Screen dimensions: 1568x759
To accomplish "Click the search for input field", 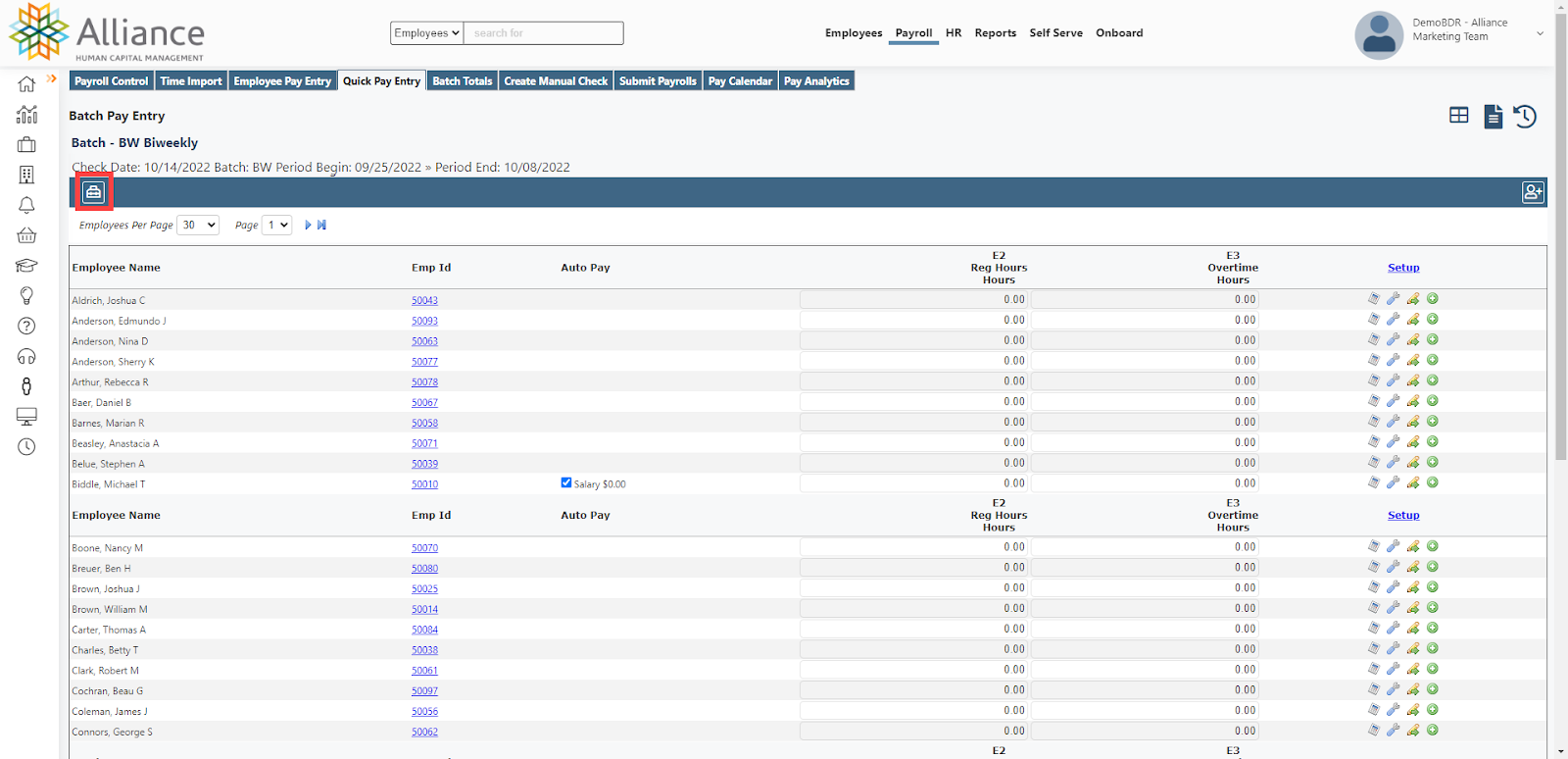I will point(544,33).
